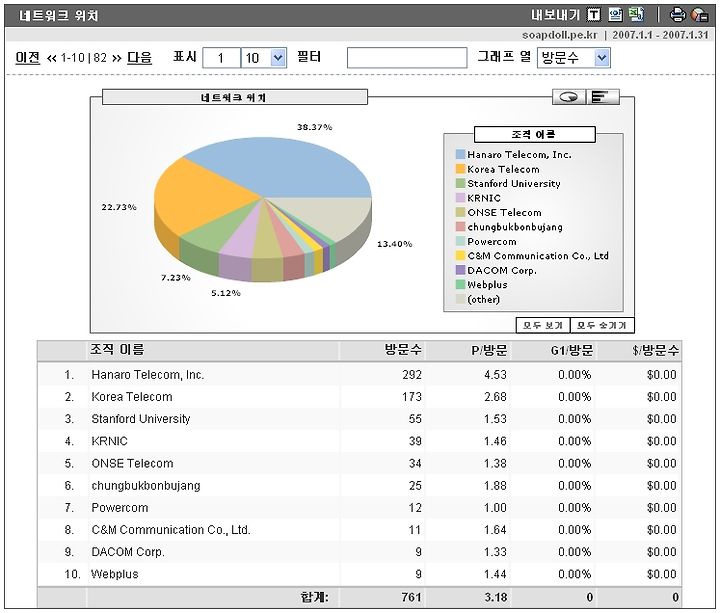Sort by 방문수 column header
This screenshot has width=720, height=613.
pyautogui.click(x=403, y=350)
